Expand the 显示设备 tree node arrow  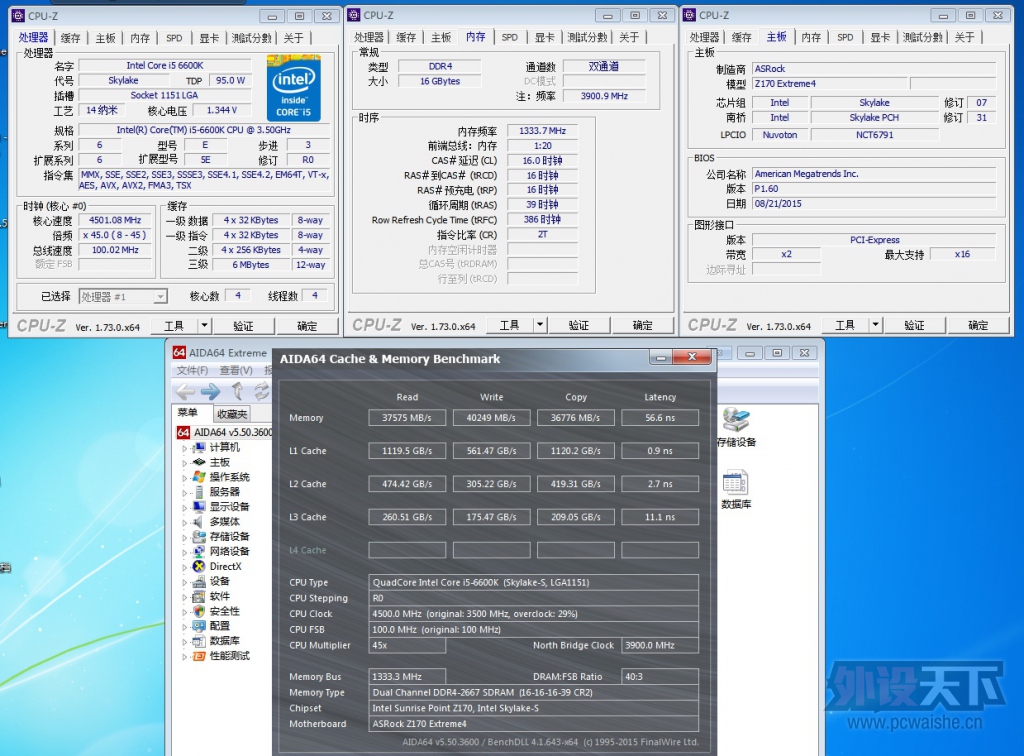coord(185,507)
